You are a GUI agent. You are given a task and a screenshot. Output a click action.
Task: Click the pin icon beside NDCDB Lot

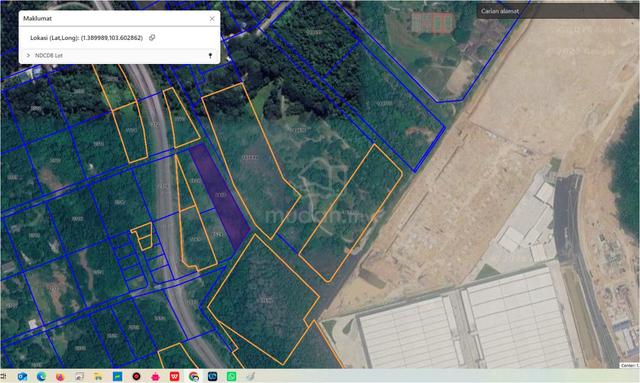(x=211, y=56)
